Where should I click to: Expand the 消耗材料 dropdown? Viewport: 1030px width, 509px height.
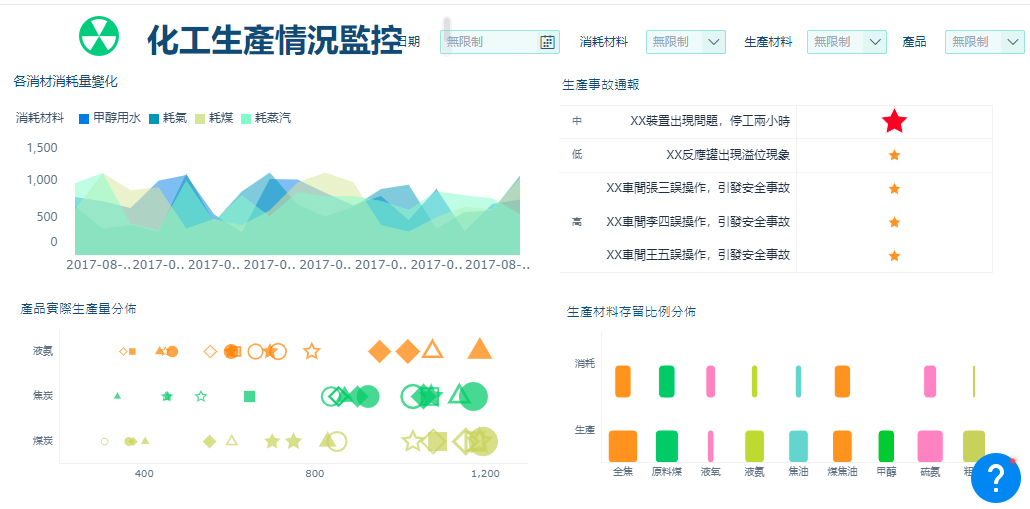(x=686, y=42)
